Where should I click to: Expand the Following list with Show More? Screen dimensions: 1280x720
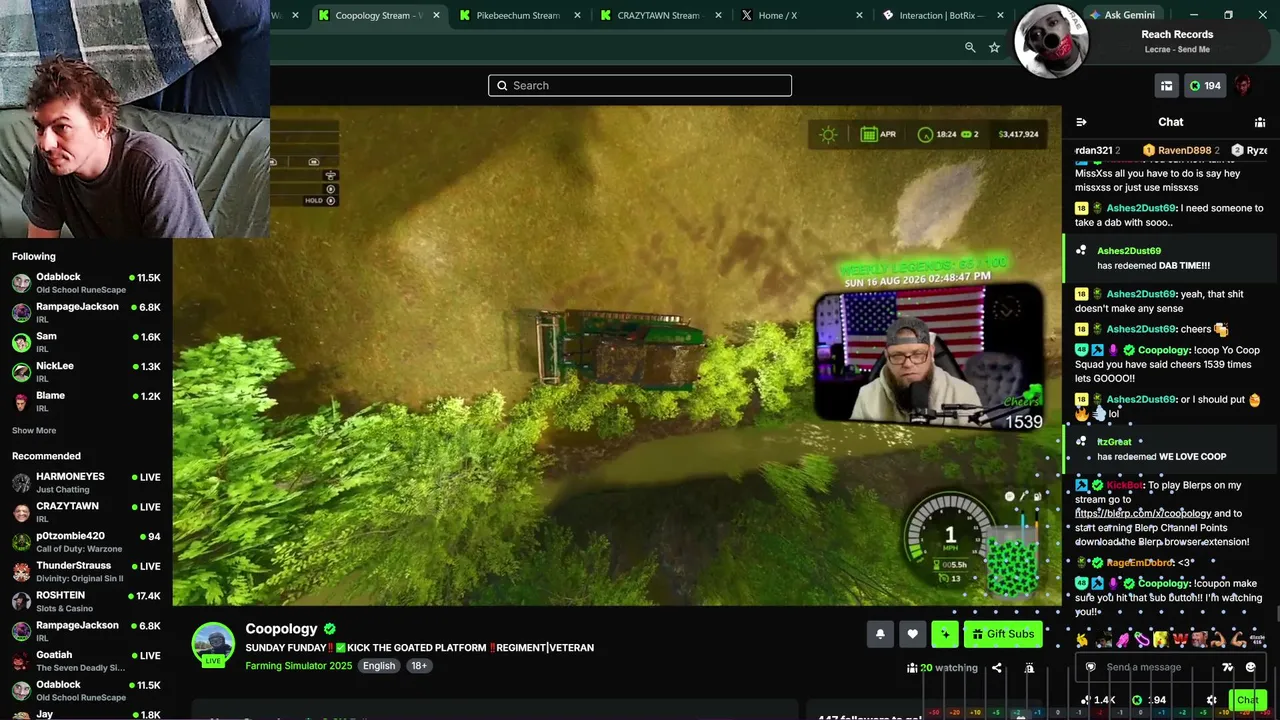[34, 431]
